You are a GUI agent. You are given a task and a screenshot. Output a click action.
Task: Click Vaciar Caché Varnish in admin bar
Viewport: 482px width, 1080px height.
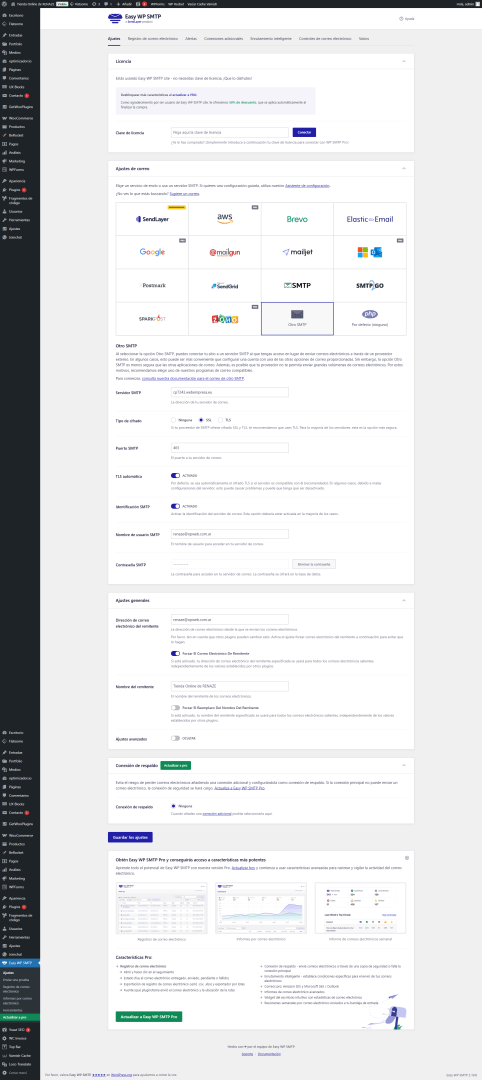tap(200, 3)
